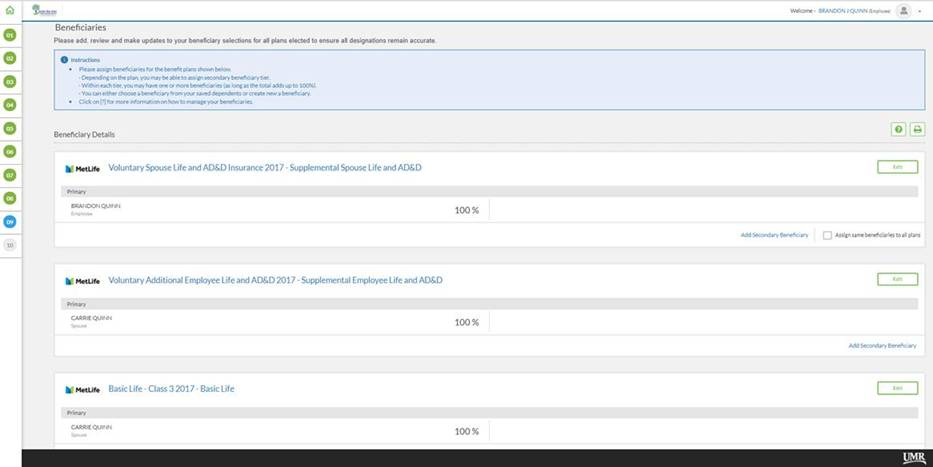
Task: Add secondary beneficiary for Employee Life plan
Action: point(882,345)
